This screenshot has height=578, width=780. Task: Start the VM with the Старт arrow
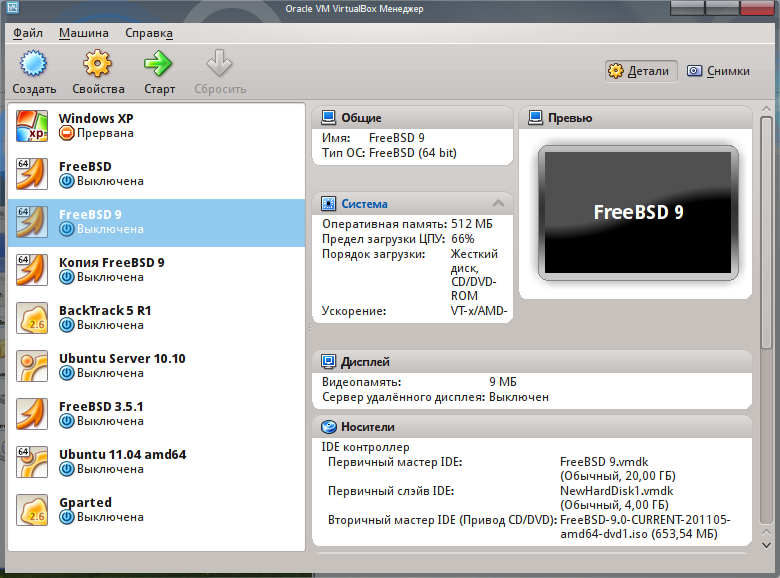tap(158, 64)
